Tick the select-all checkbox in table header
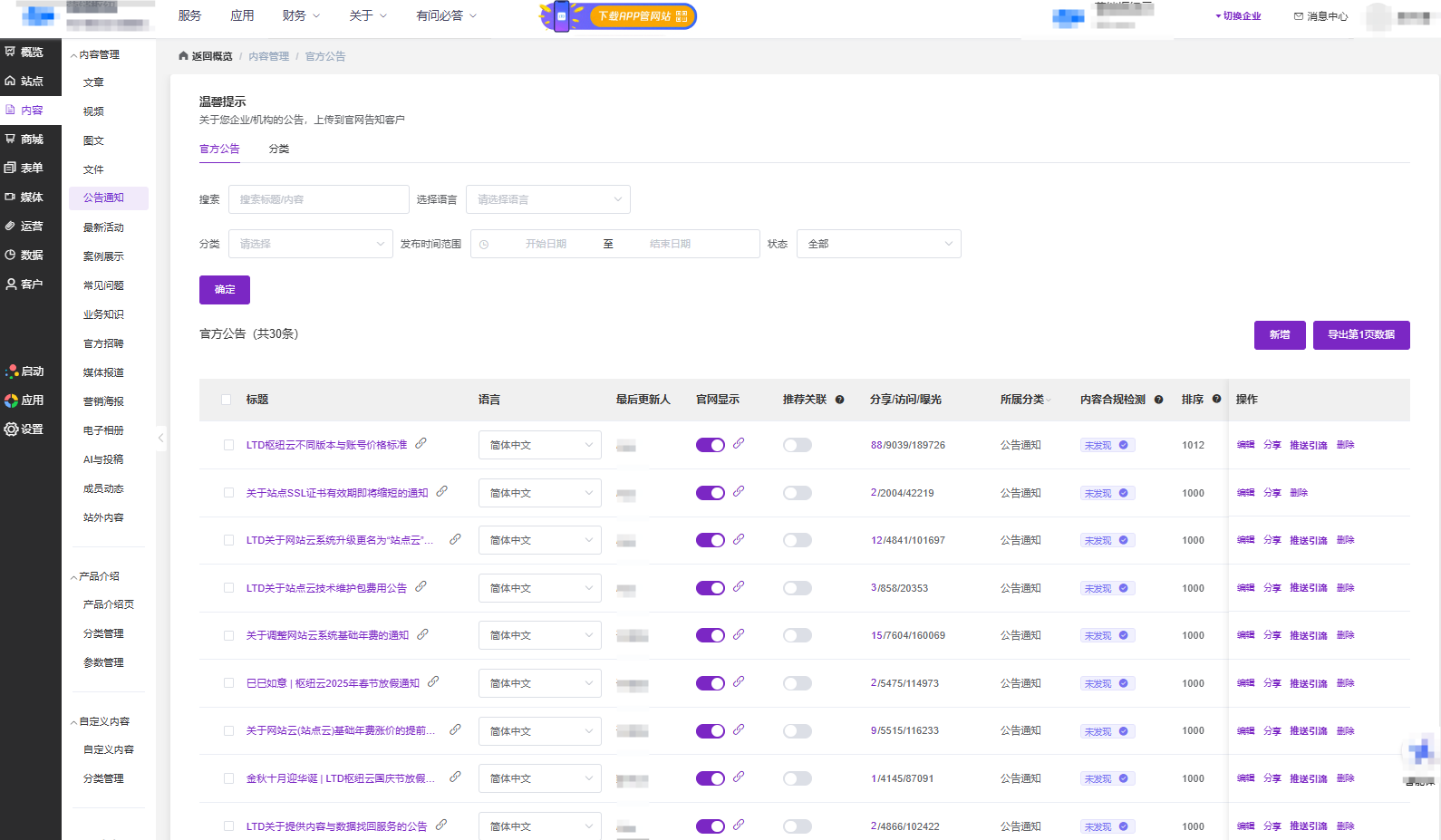This screenshot has height=840, width=1441. (227, 400)
